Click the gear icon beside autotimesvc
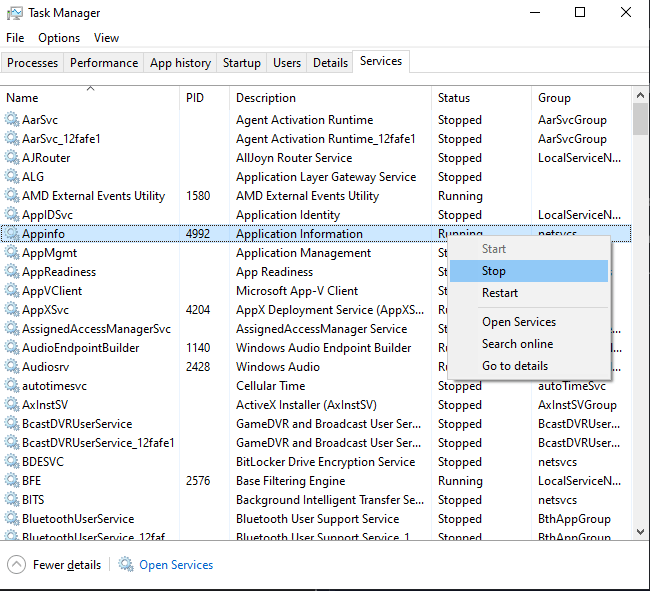650x591 pixels. (12, 386)
